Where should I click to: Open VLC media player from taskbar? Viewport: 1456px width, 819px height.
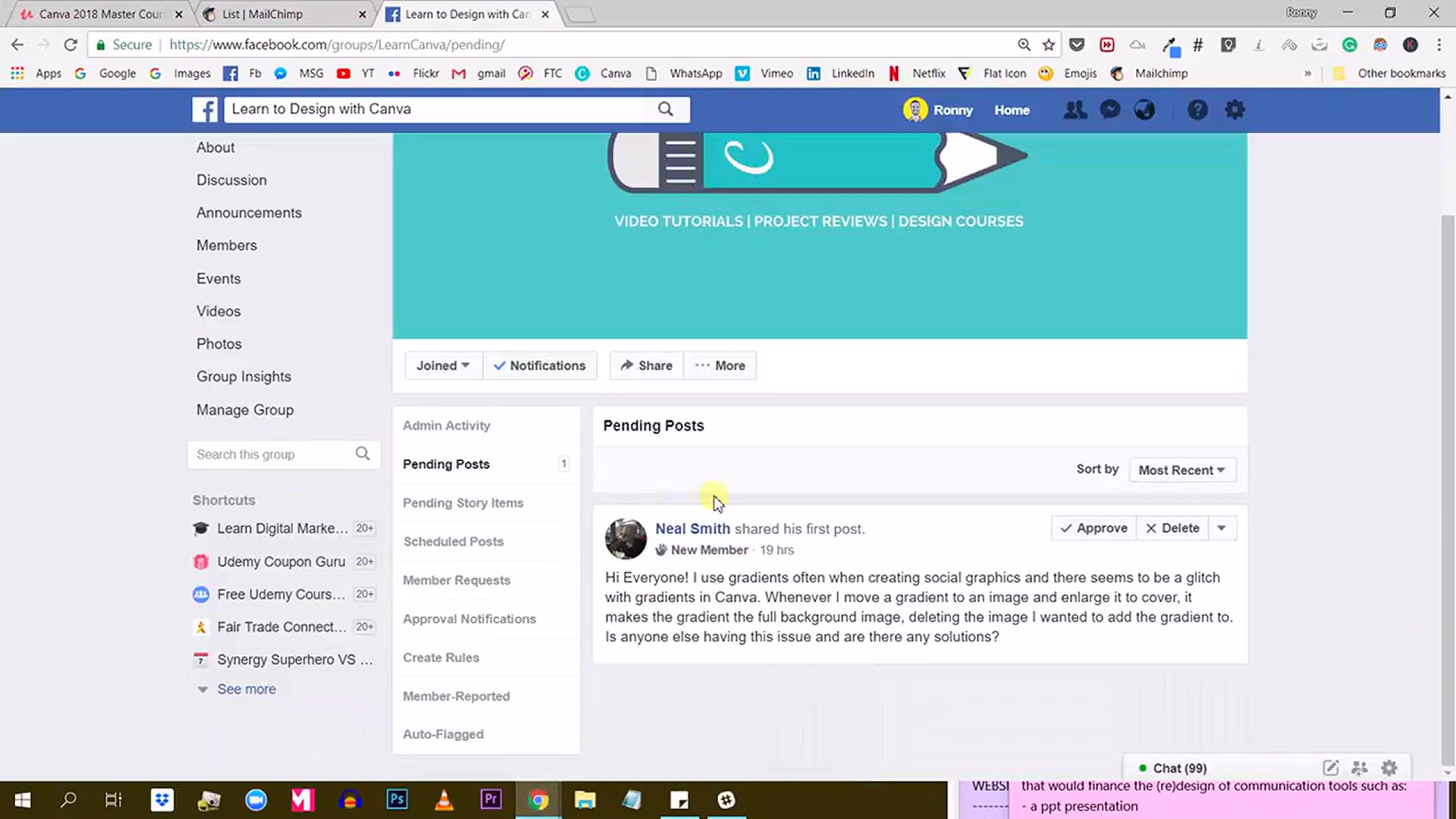(444, 799)
